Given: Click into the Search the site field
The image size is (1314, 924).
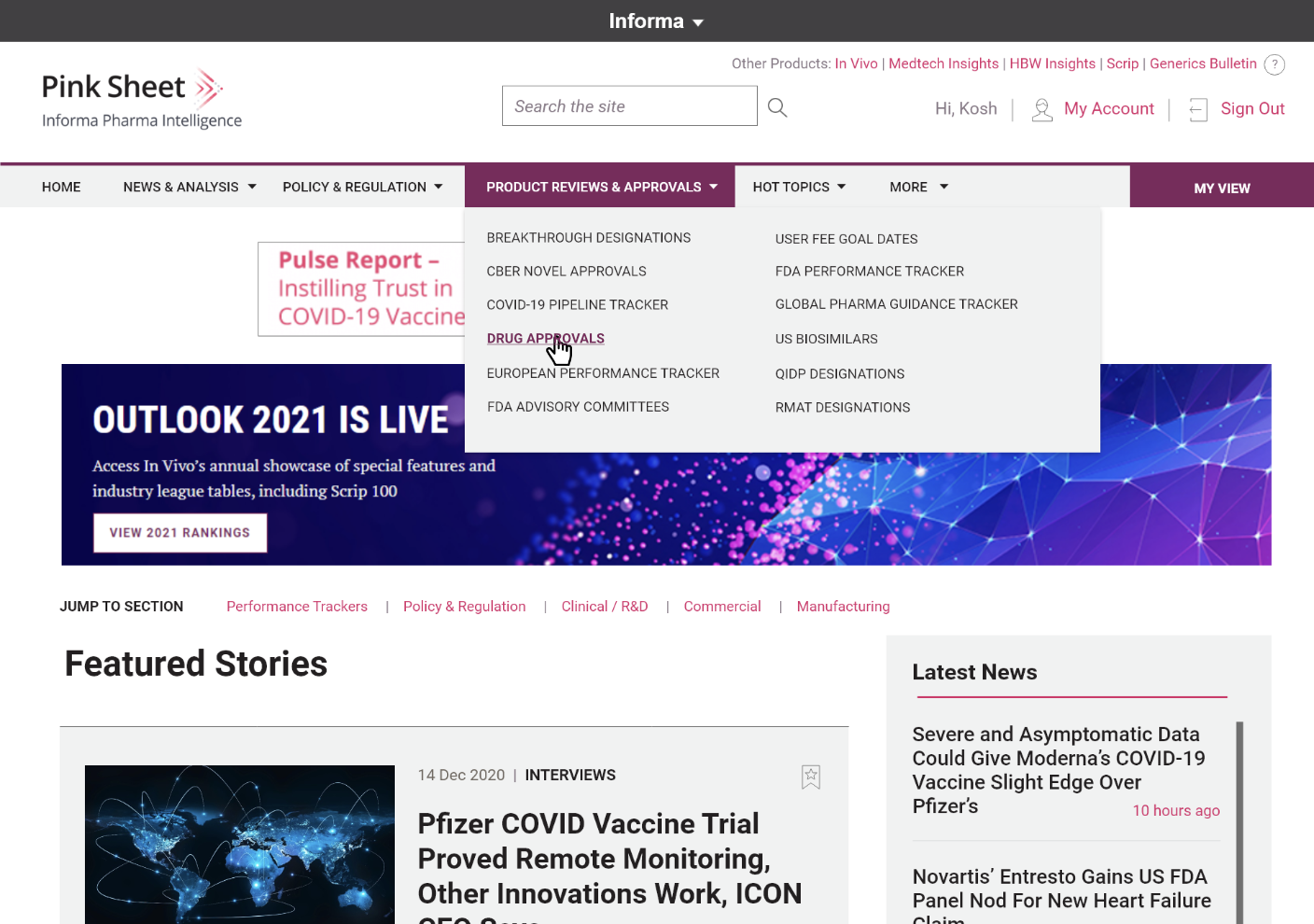Looking at the screenshot, I should pyautogui.click(x=629, y=106).
